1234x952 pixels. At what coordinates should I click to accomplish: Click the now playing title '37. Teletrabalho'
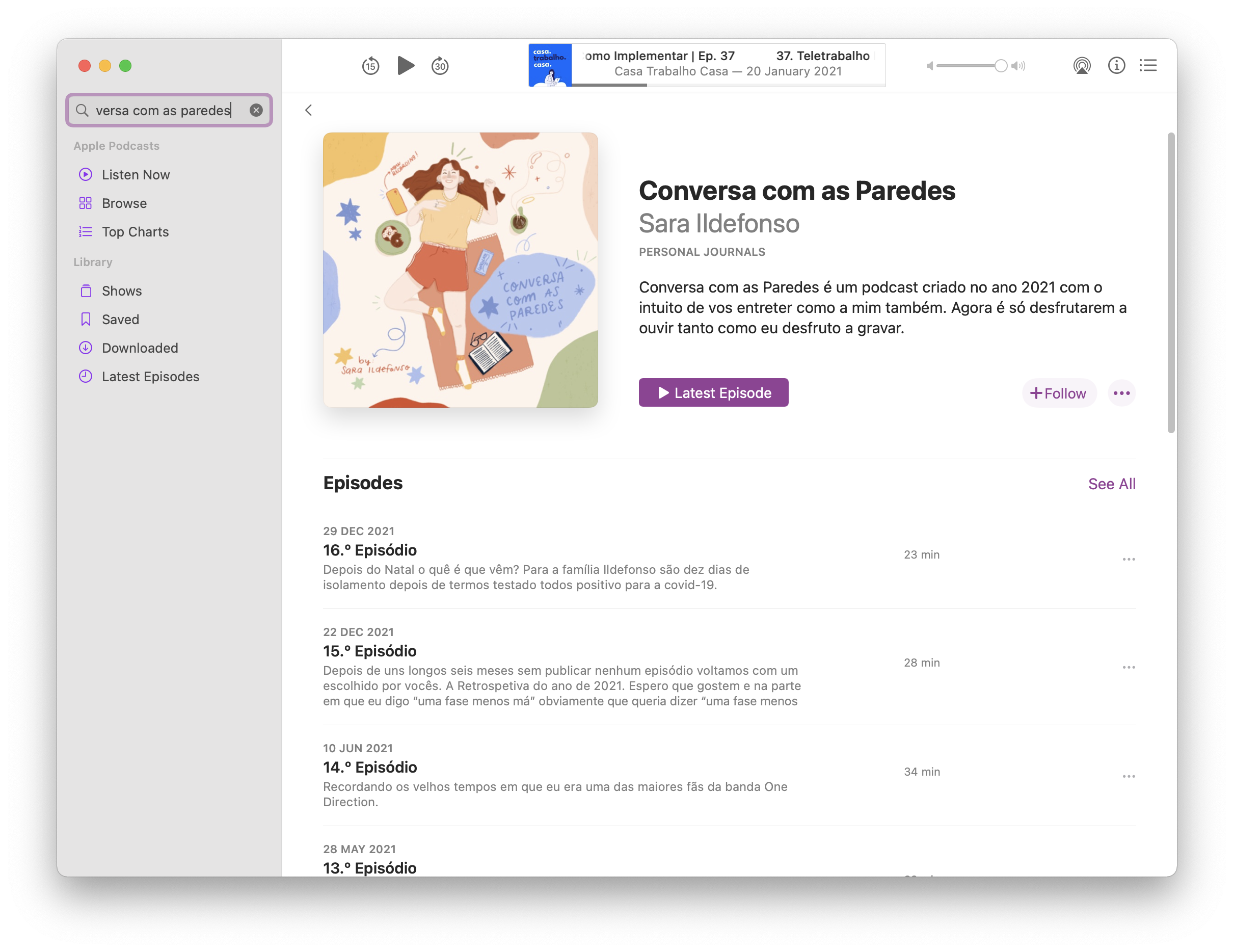(822, 56)
